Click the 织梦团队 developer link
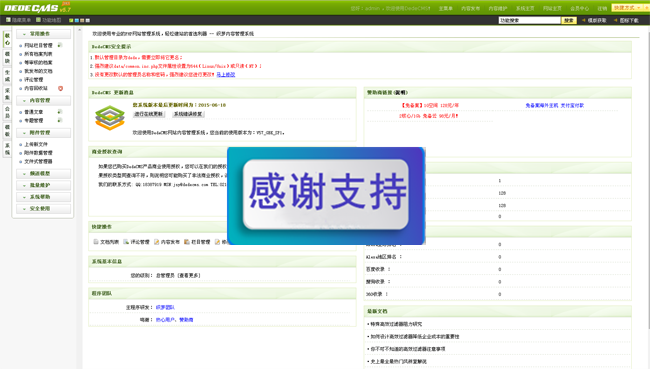 coord(165,307)
